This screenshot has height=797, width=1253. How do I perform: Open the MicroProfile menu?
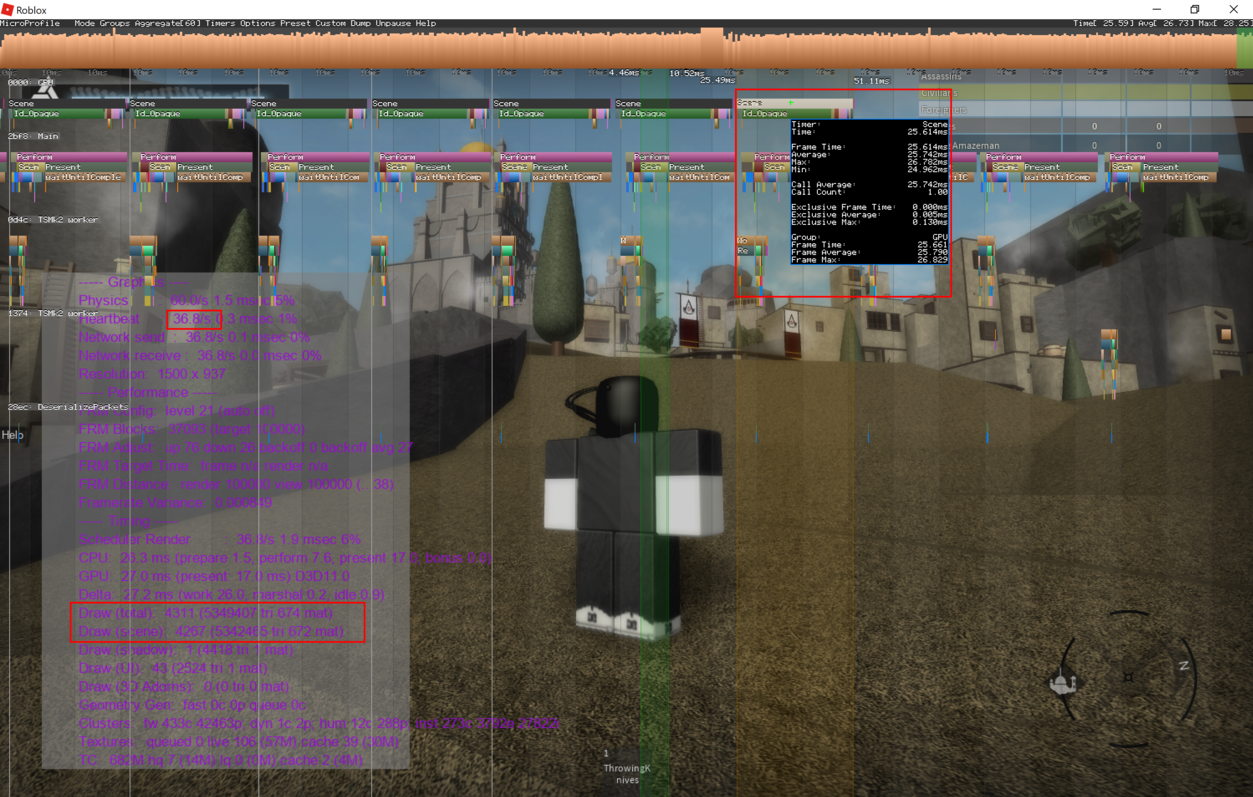tap(30, 23)
